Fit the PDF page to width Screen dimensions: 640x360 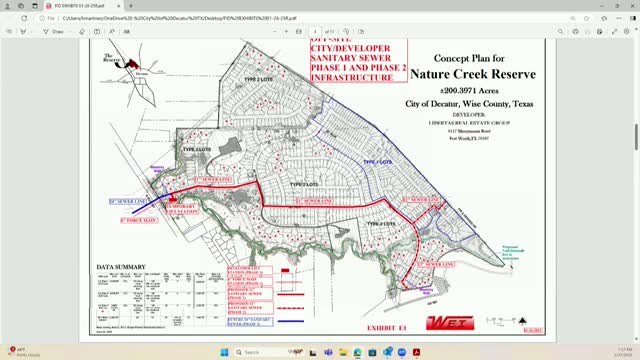click(299, 31)
